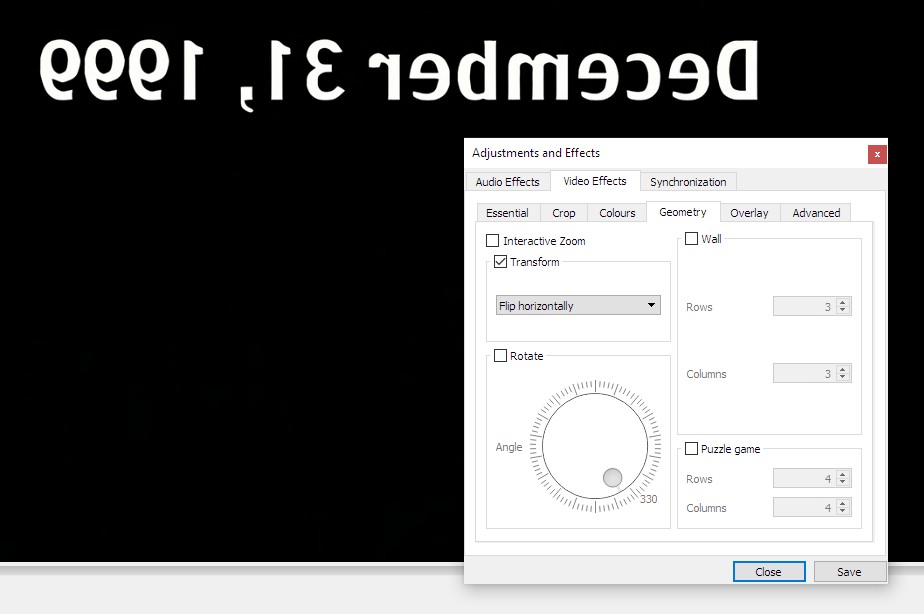Switch to the Crop sub-tab
Image resolution: width=924 pixels, height=614 pixels.
click(x=563, y=213)
